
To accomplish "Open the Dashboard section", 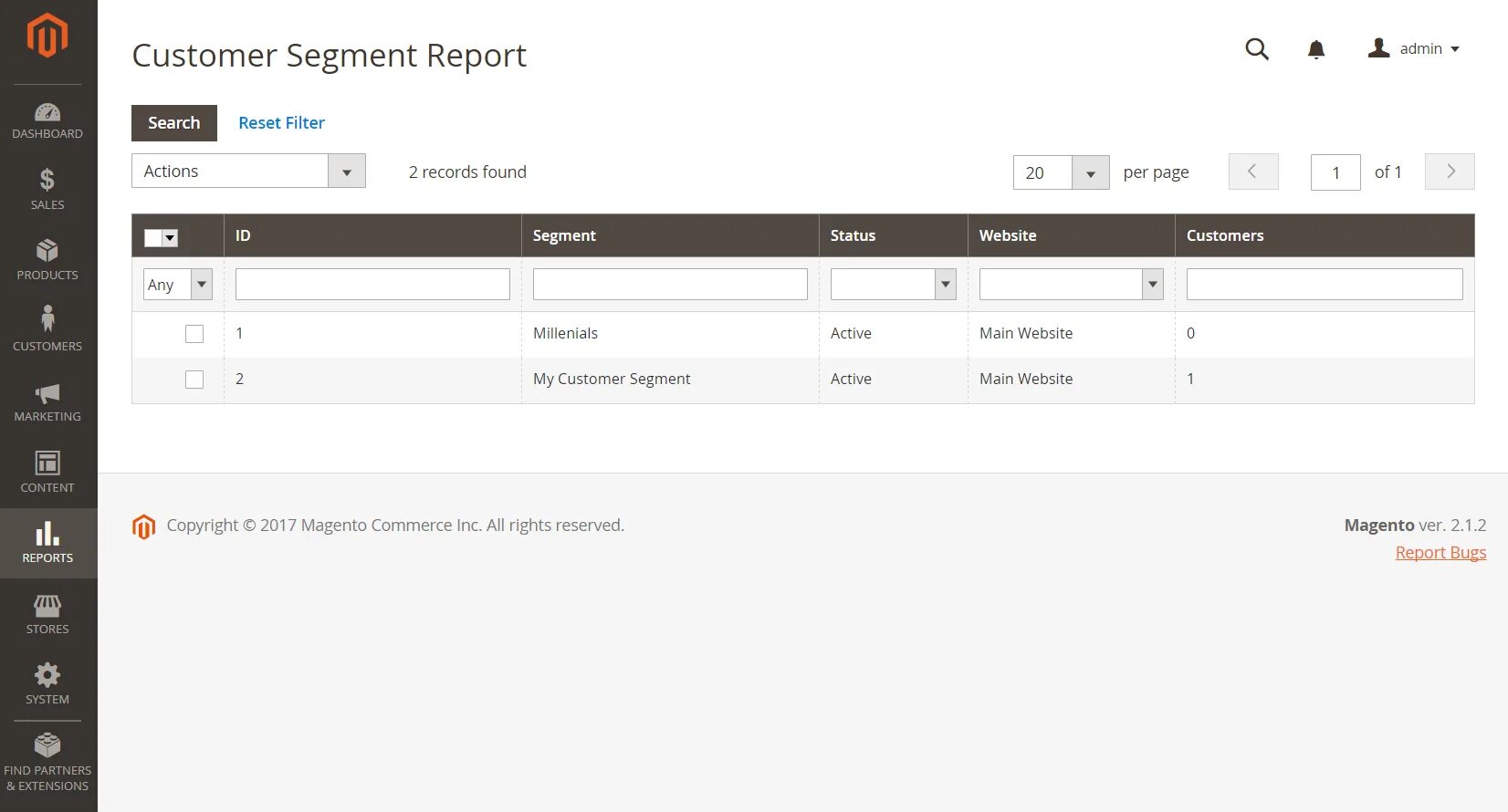I will point(47,121).
